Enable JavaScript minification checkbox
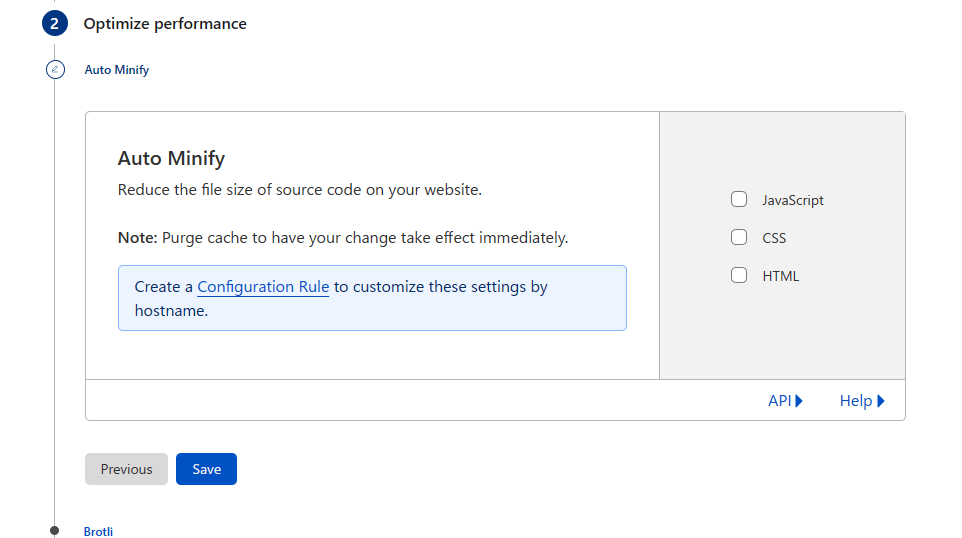Screen dimensions: 962x538 [739, 199]
